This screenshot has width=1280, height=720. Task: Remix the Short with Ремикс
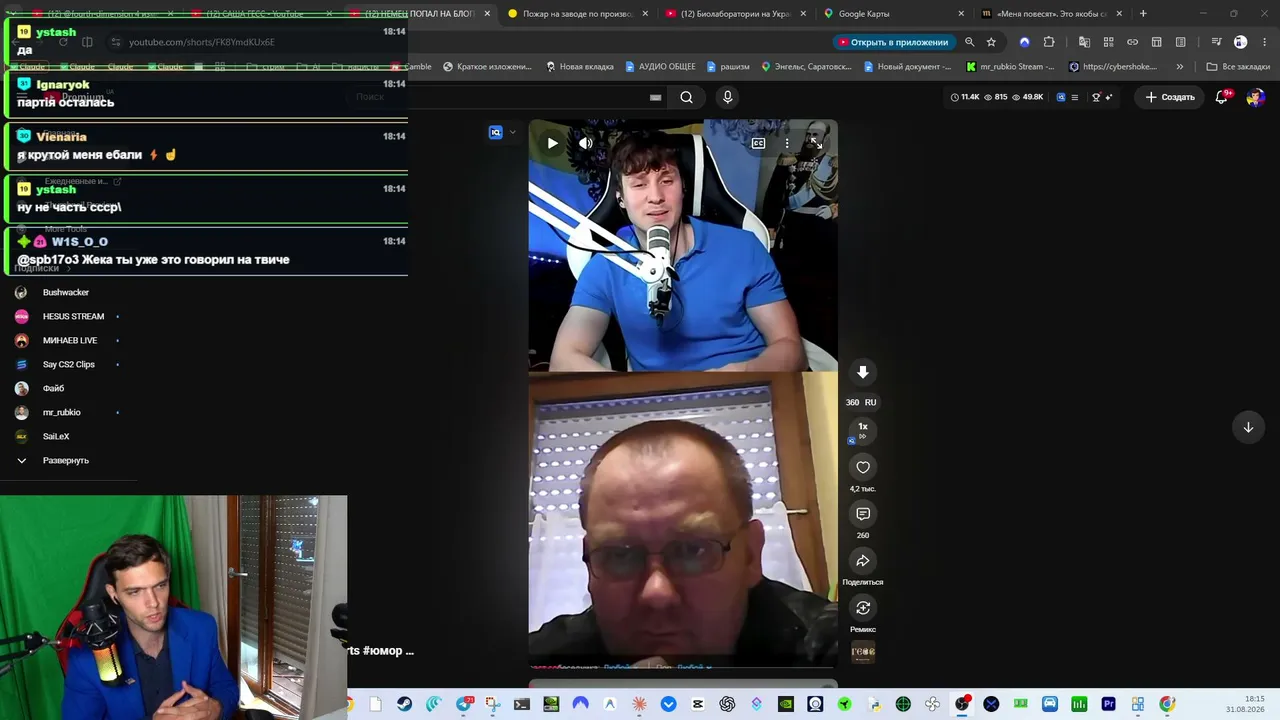tap(863, 608)
